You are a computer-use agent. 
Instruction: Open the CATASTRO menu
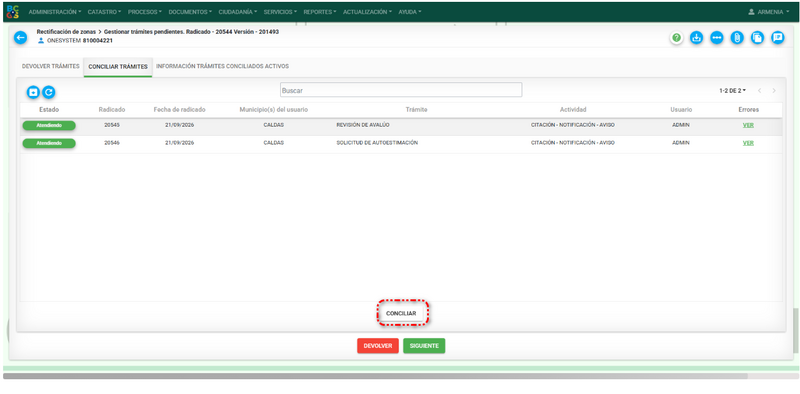click(104, 12)
